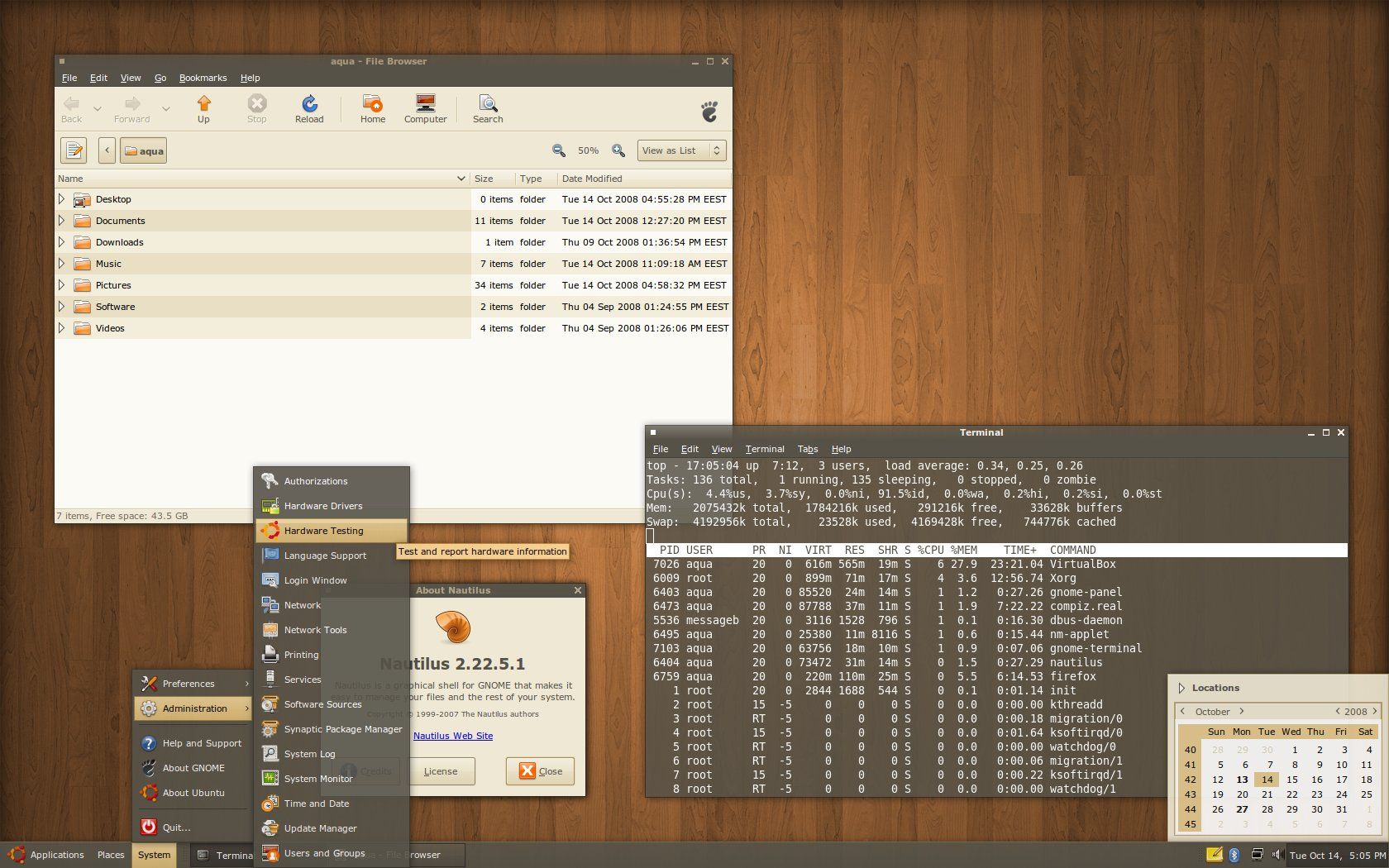
Task: Sort files by Size column
Action: (492, 179)
